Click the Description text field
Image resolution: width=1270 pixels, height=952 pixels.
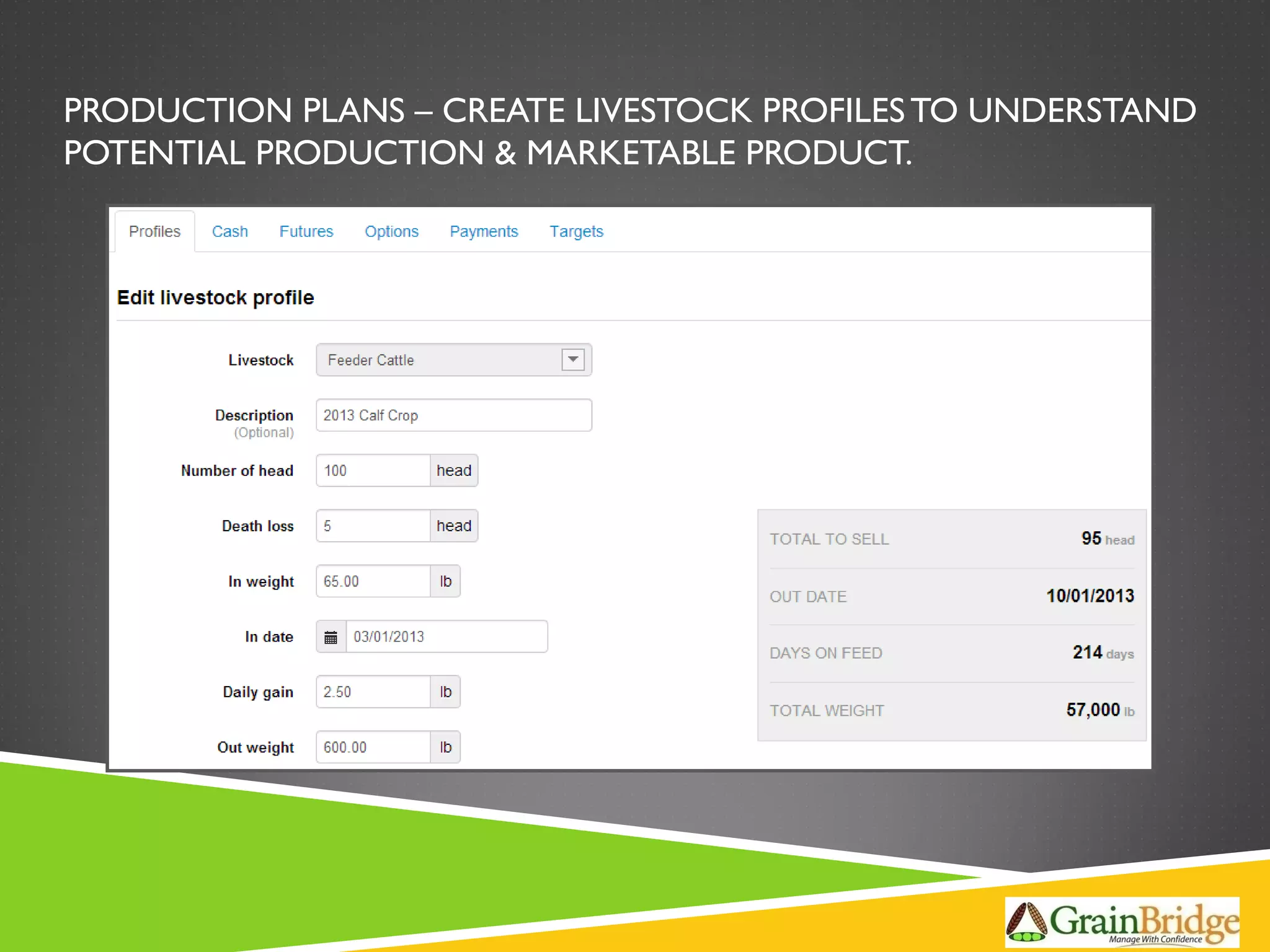(453, 415)
